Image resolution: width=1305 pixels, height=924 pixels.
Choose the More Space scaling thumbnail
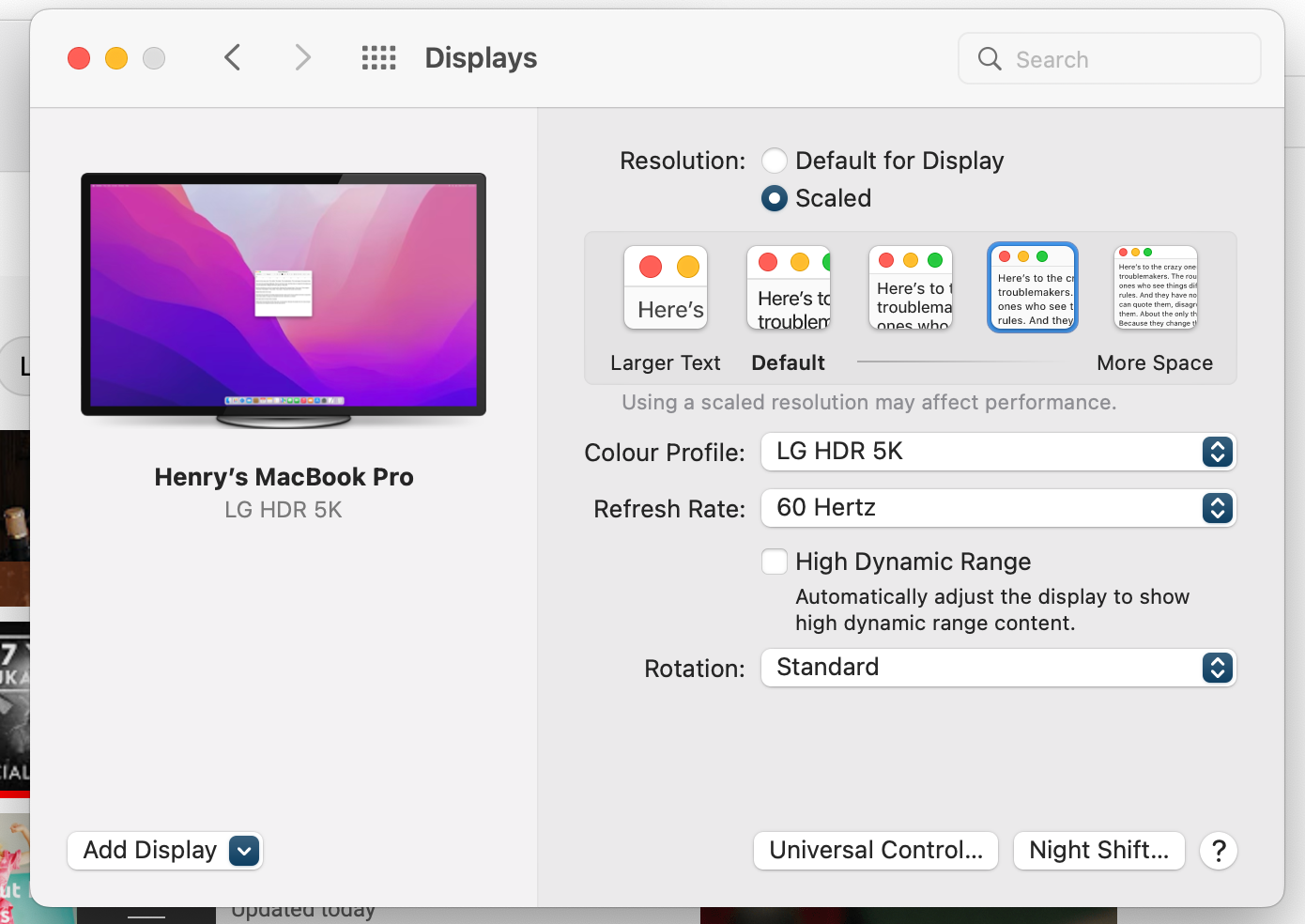[1156, 287]
